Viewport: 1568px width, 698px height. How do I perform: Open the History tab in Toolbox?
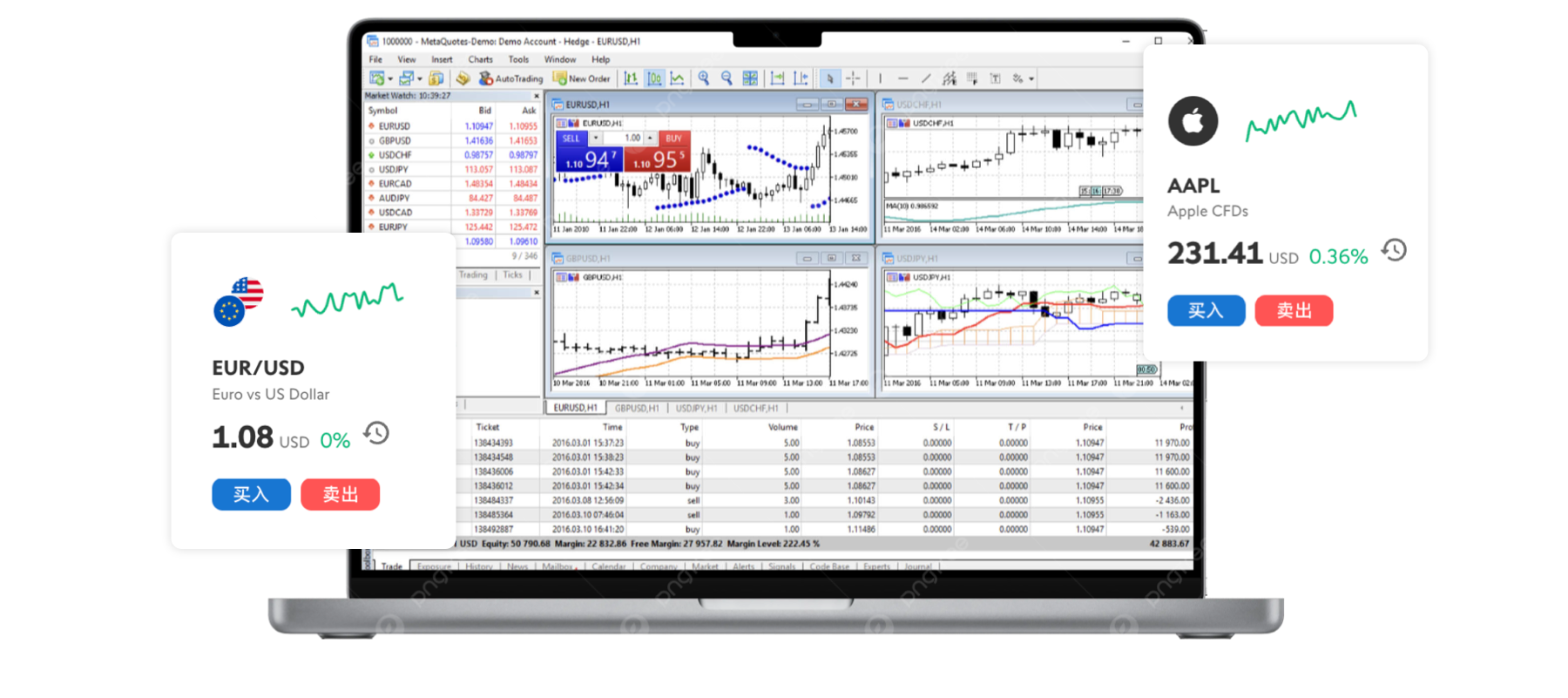coord(479,566)
